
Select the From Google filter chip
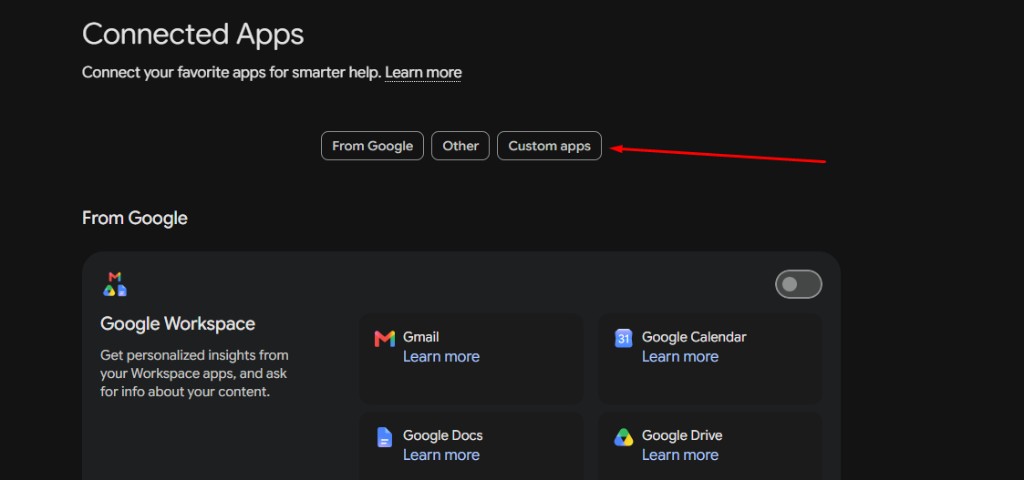coord(372,146)
